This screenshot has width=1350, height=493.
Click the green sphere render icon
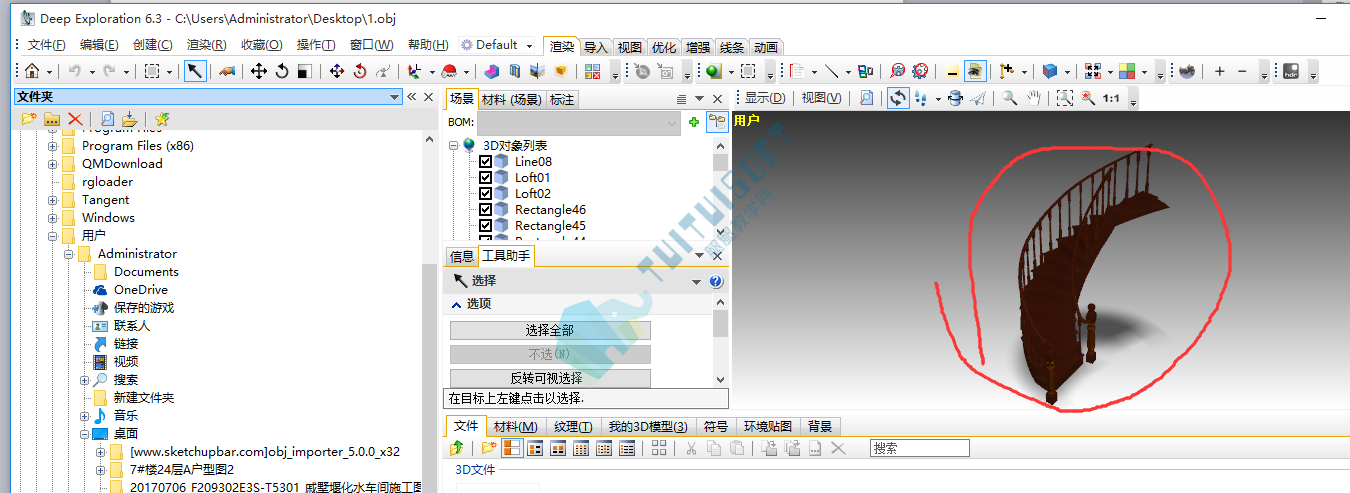[x=713, y=71]
